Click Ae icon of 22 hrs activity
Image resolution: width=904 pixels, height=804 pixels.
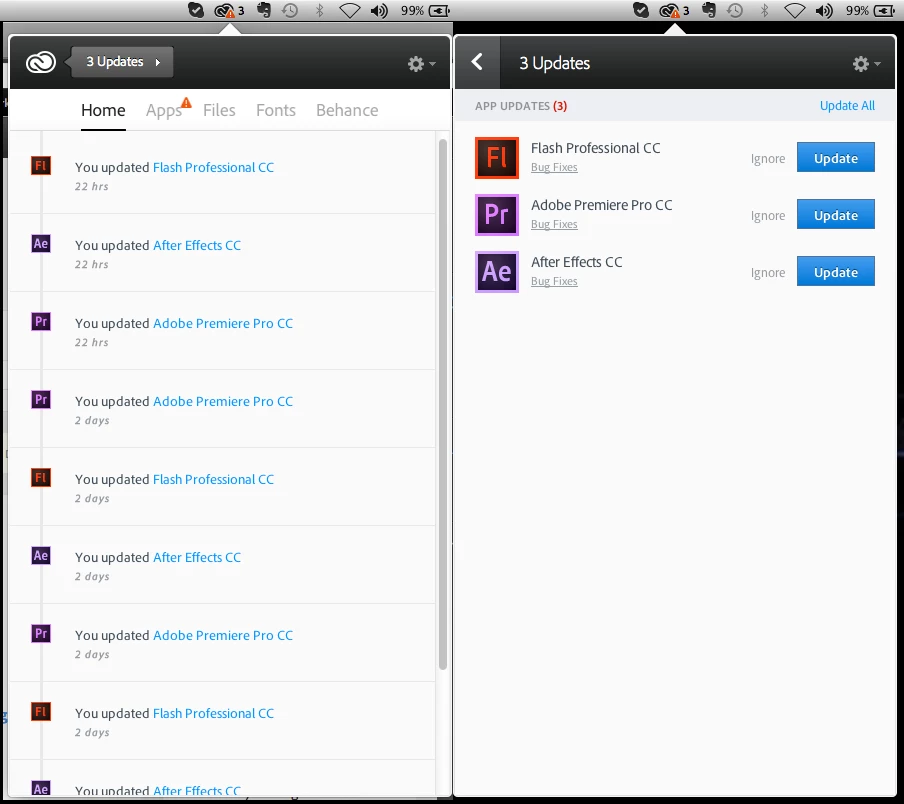pos(41,244)
